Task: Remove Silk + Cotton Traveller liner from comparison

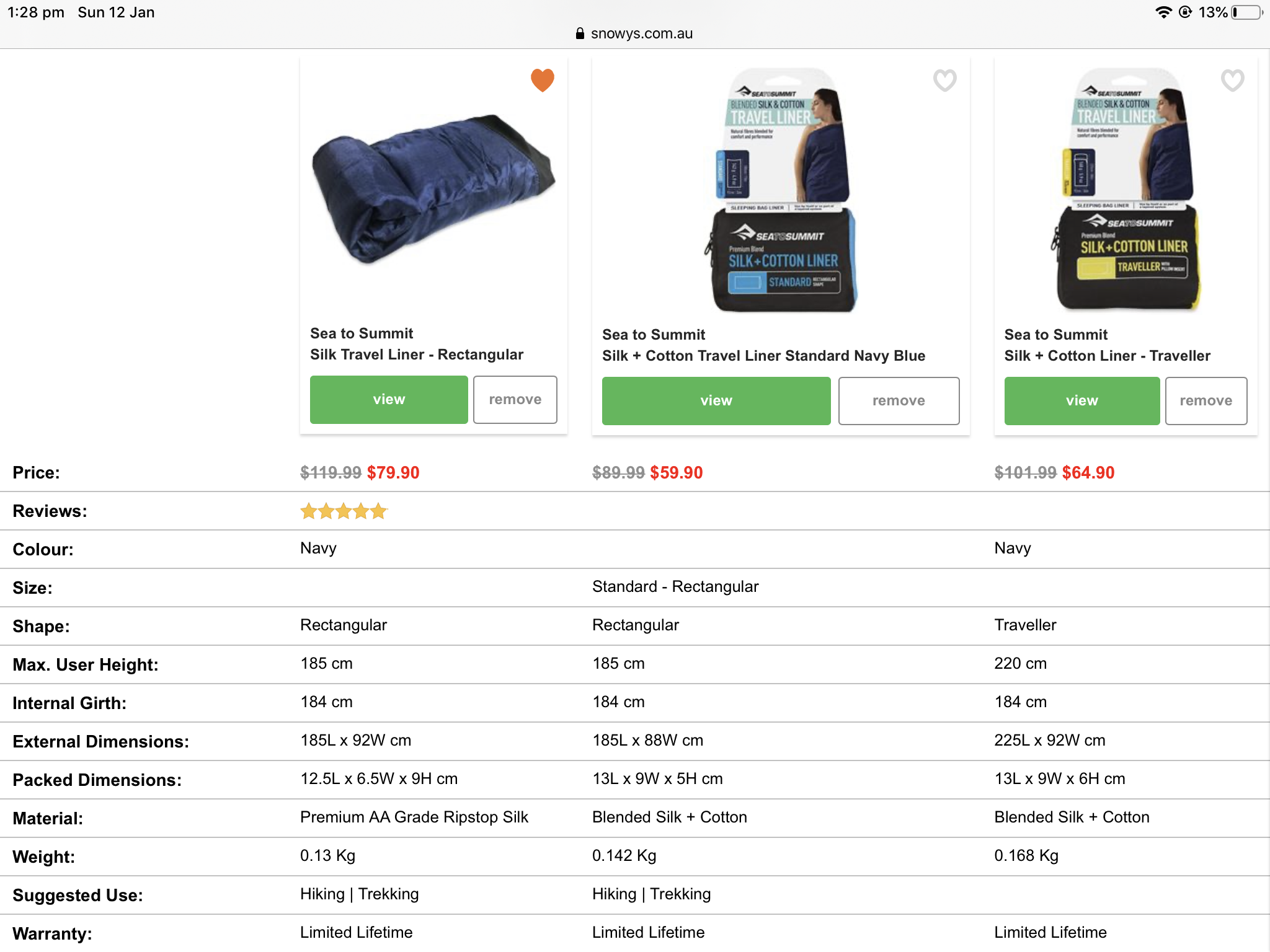Action: pos(1206,401)
